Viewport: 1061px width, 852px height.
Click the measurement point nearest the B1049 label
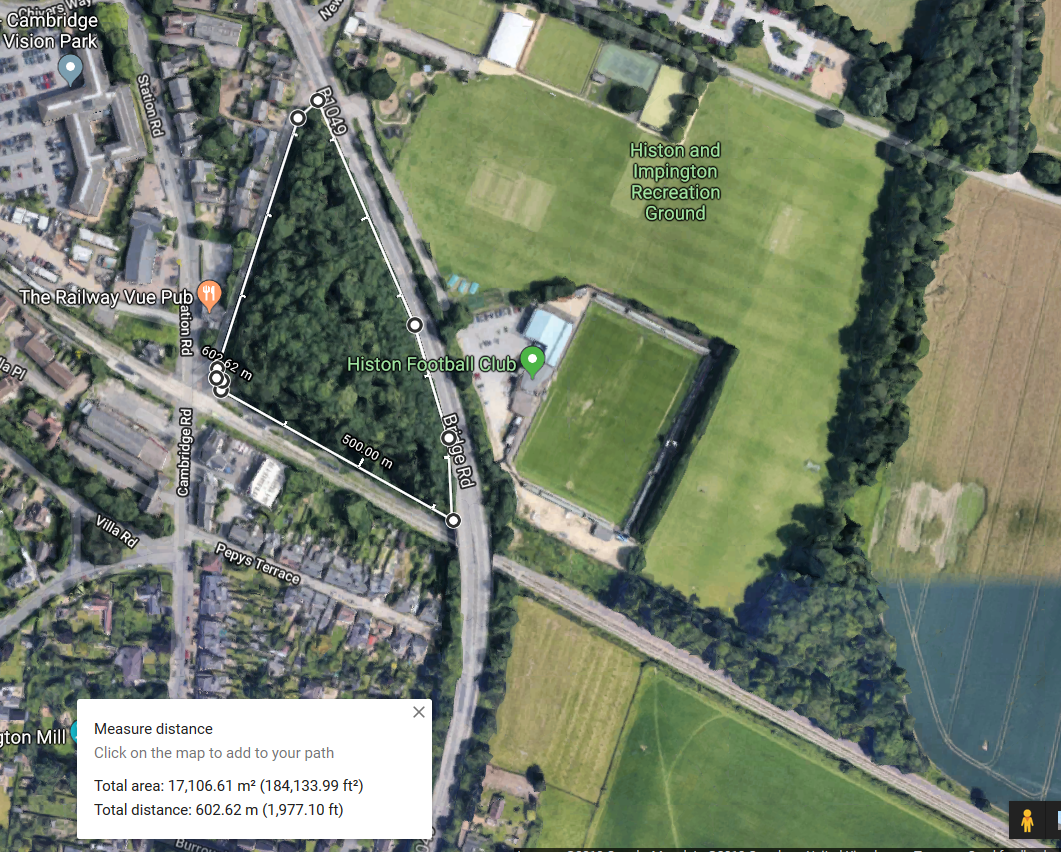coord(317,101)
